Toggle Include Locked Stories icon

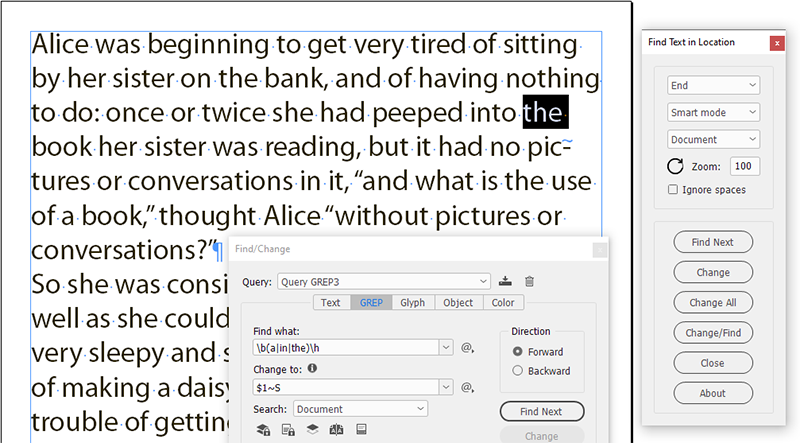click(288, 430)
